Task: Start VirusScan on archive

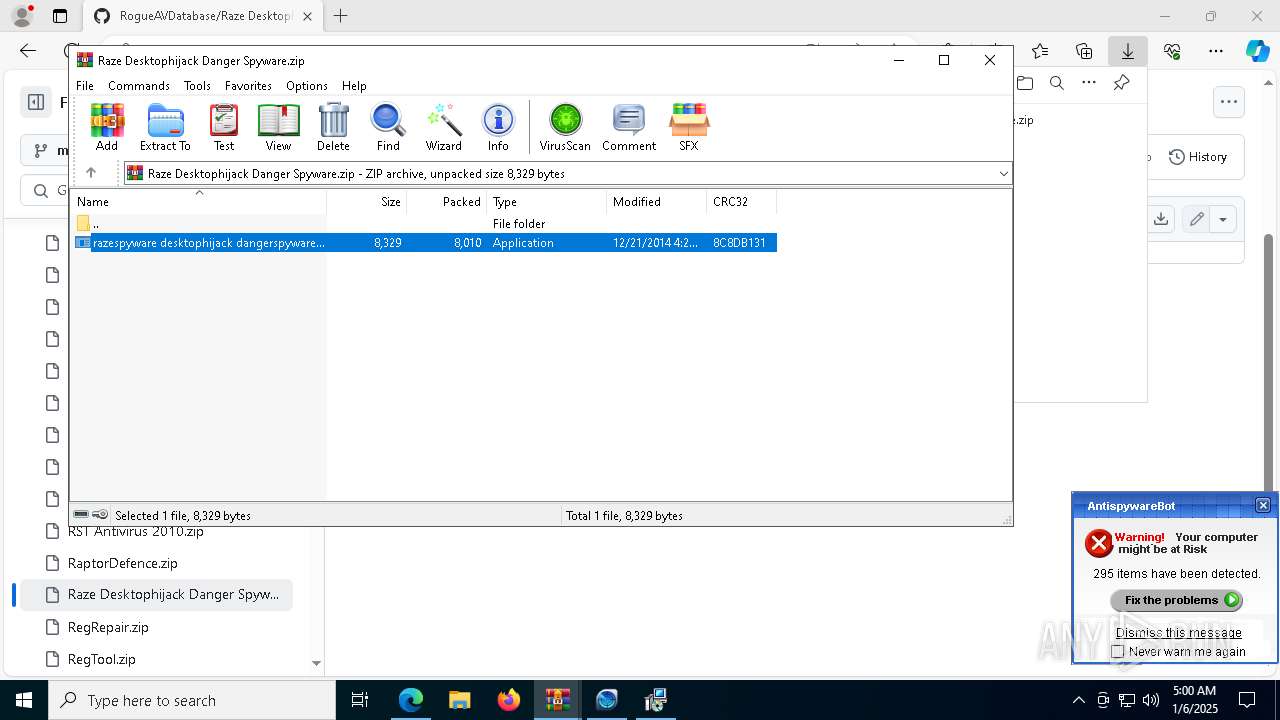Action: click(x=565, y=127)
